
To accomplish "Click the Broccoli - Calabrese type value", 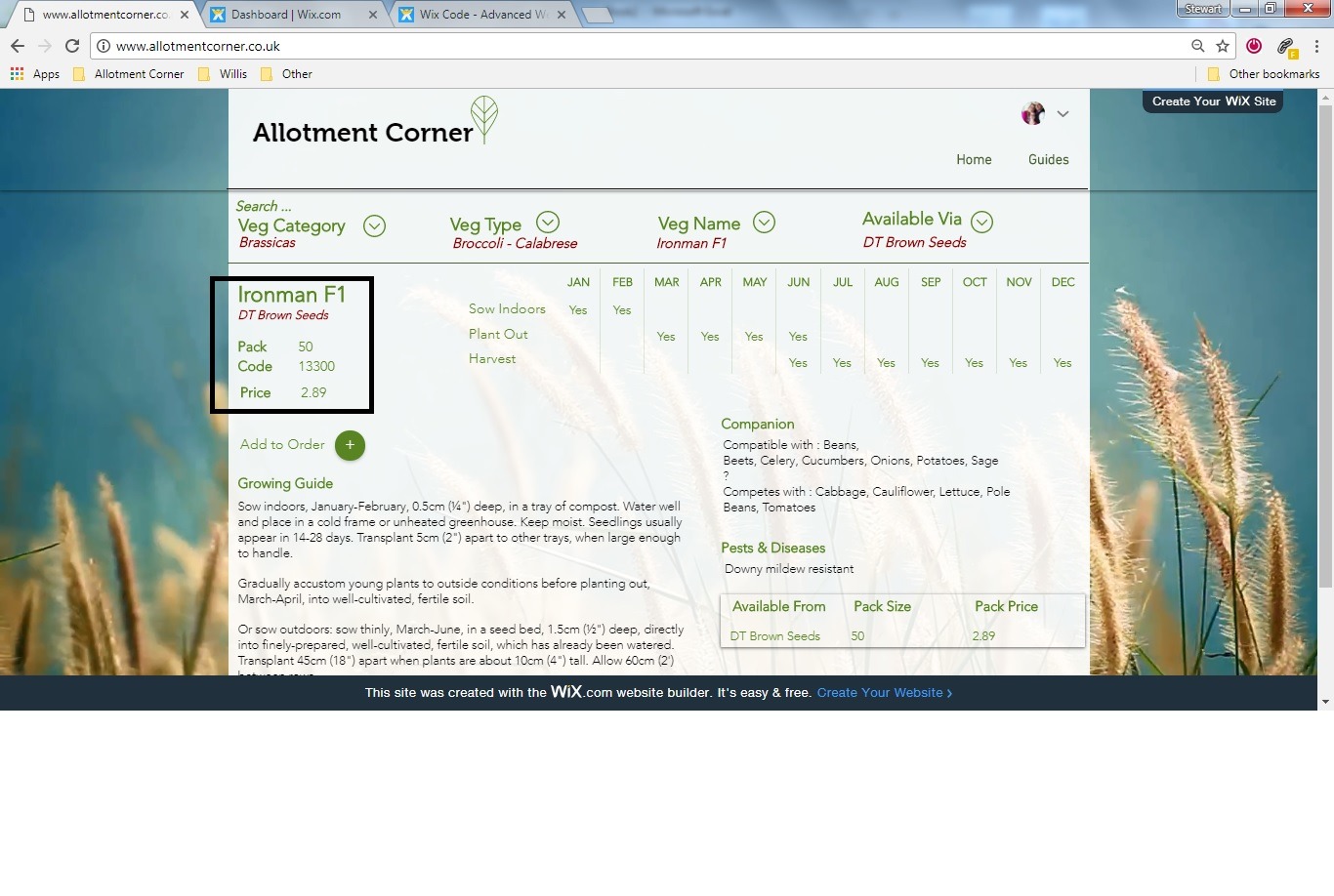I will (515, 244).
